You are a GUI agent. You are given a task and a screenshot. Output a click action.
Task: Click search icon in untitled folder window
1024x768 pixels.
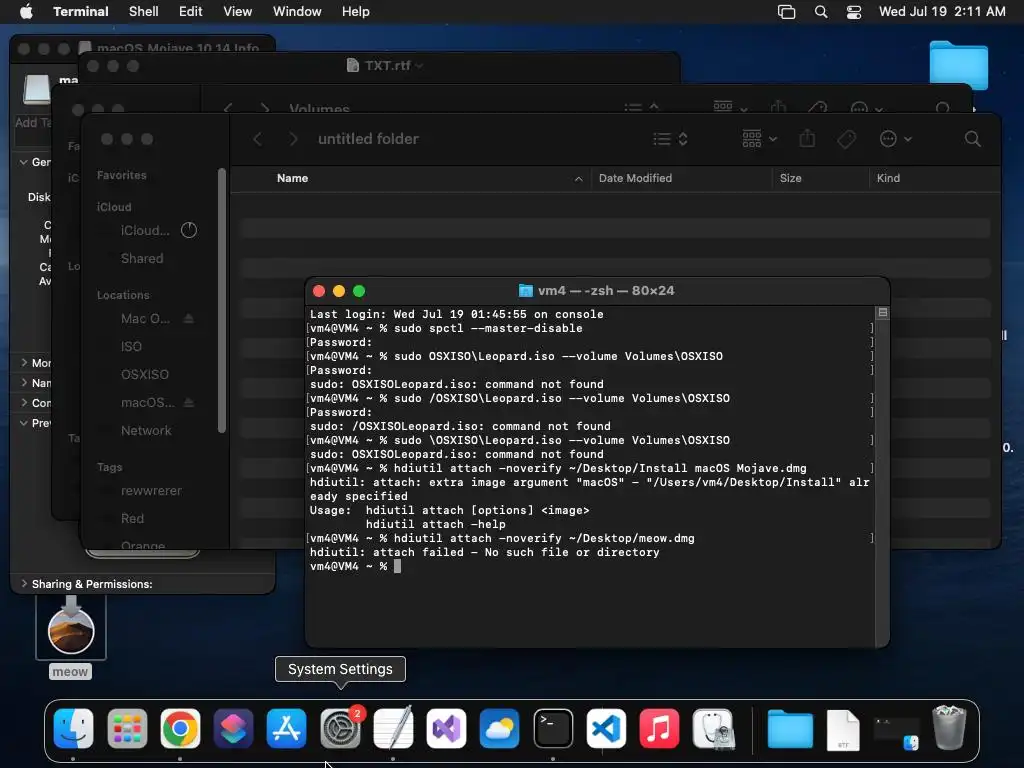[972, 139]
